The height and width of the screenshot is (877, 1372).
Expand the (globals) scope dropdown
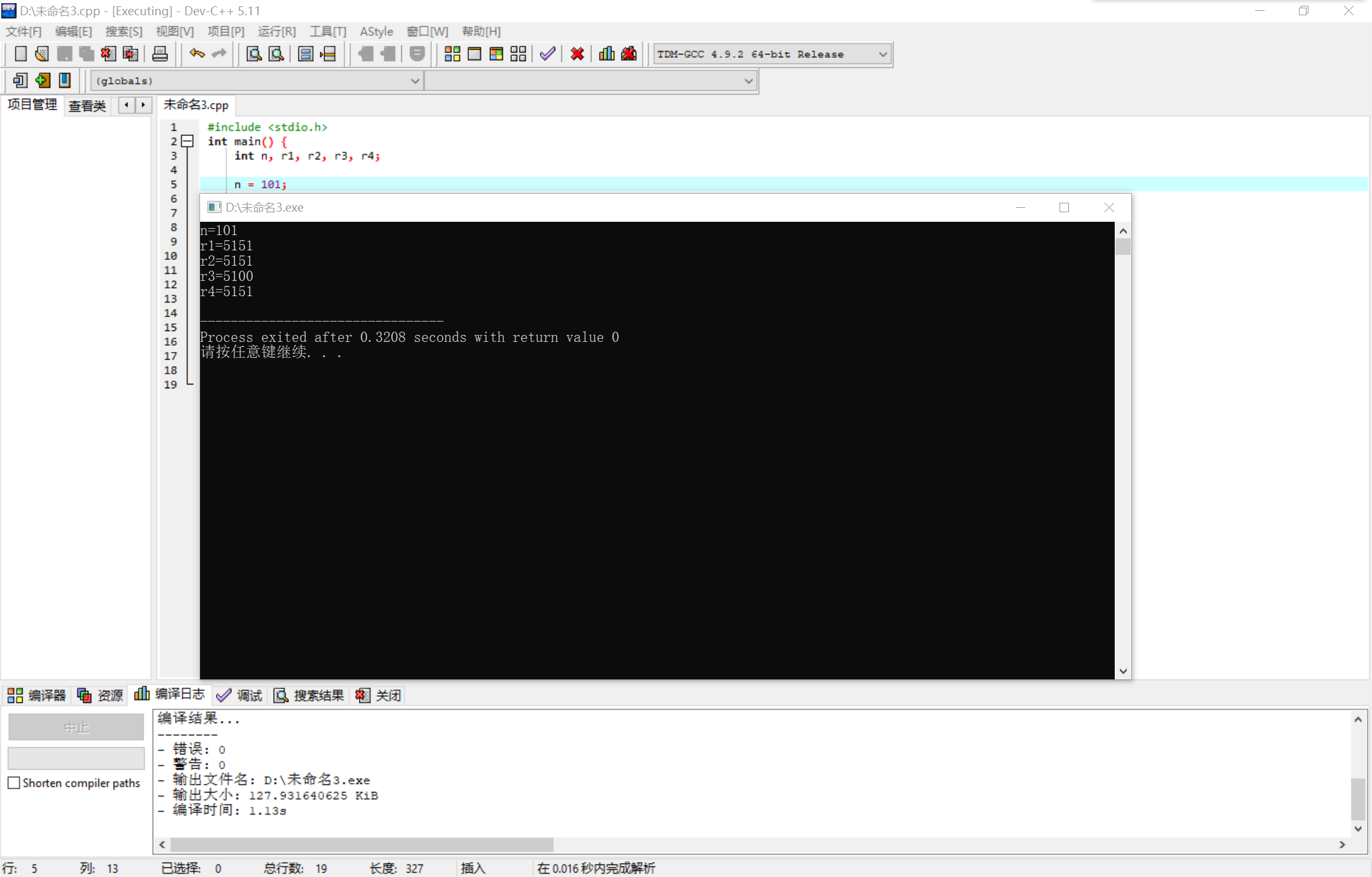(x=415, y=81)
